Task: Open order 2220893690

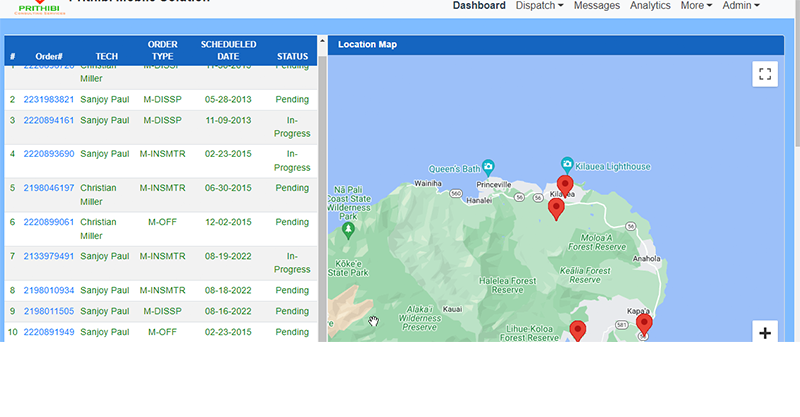Action: point(49,154)
